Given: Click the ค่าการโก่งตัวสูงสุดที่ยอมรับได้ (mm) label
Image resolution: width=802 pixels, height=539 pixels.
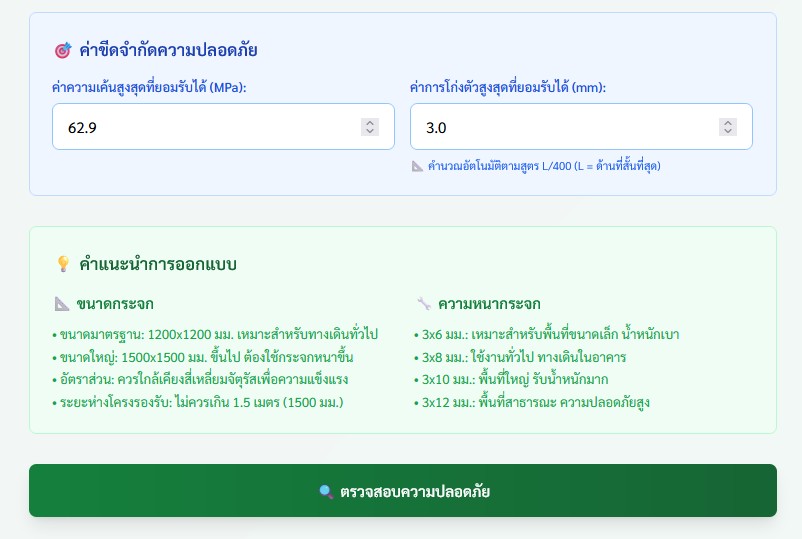Looking at the screenshot, I should 508,88.
